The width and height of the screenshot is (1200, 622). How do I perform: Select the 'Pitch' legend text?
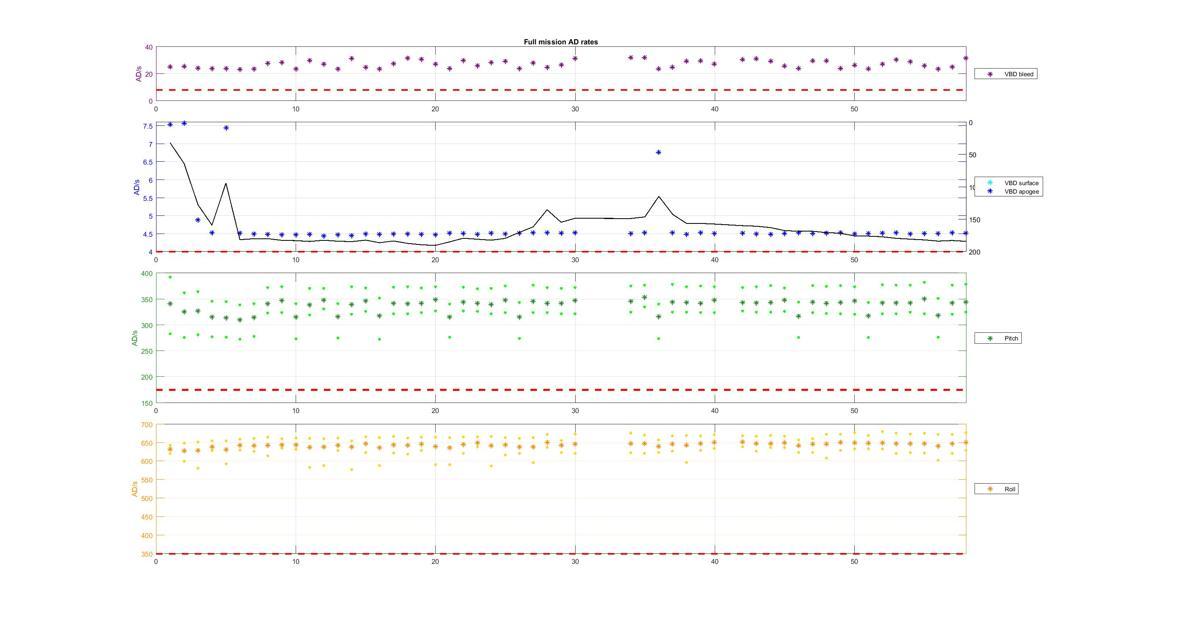click(1011, 338)
